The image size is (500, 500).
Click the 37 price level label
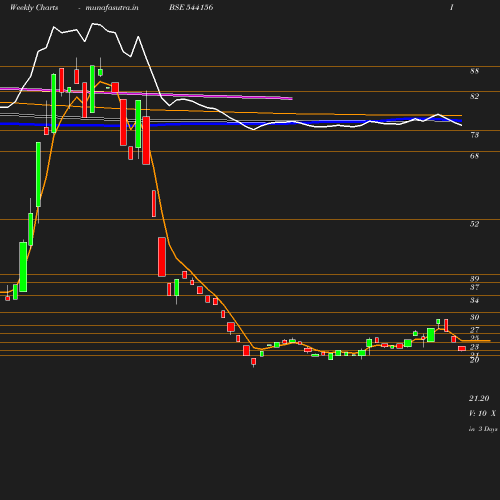click(x=474, y=287)
